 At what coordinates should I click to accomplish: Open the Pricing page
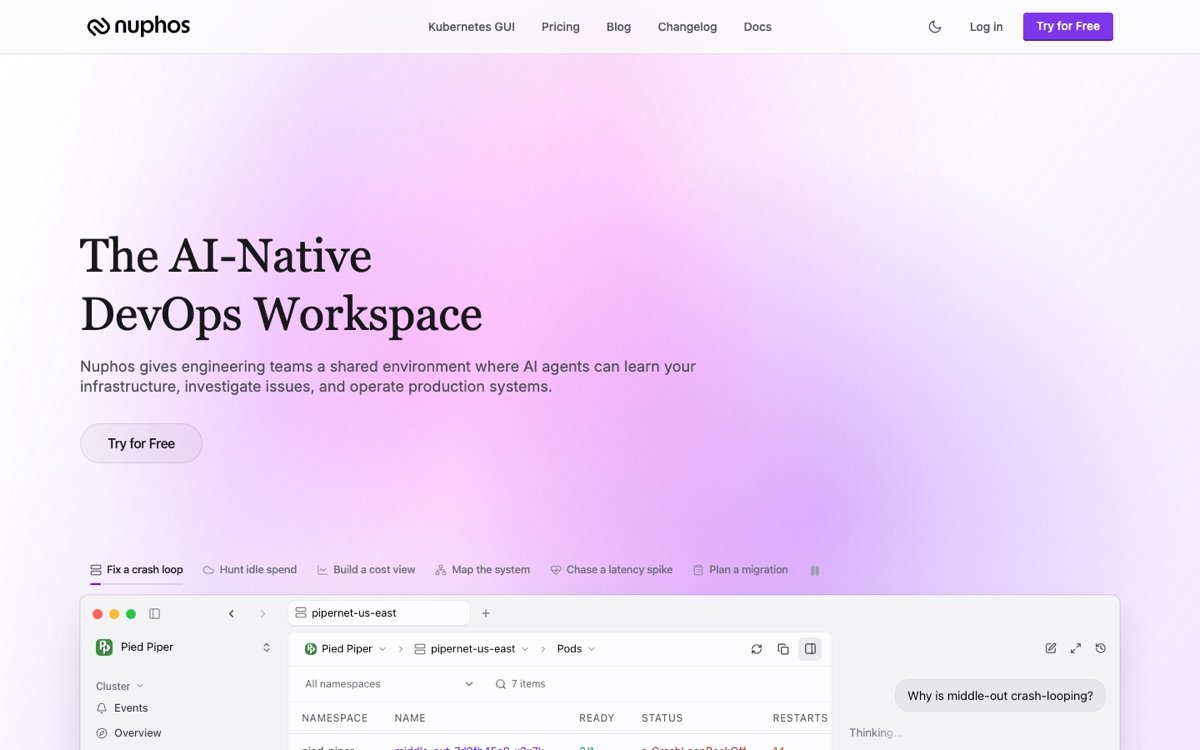point(560,27)
